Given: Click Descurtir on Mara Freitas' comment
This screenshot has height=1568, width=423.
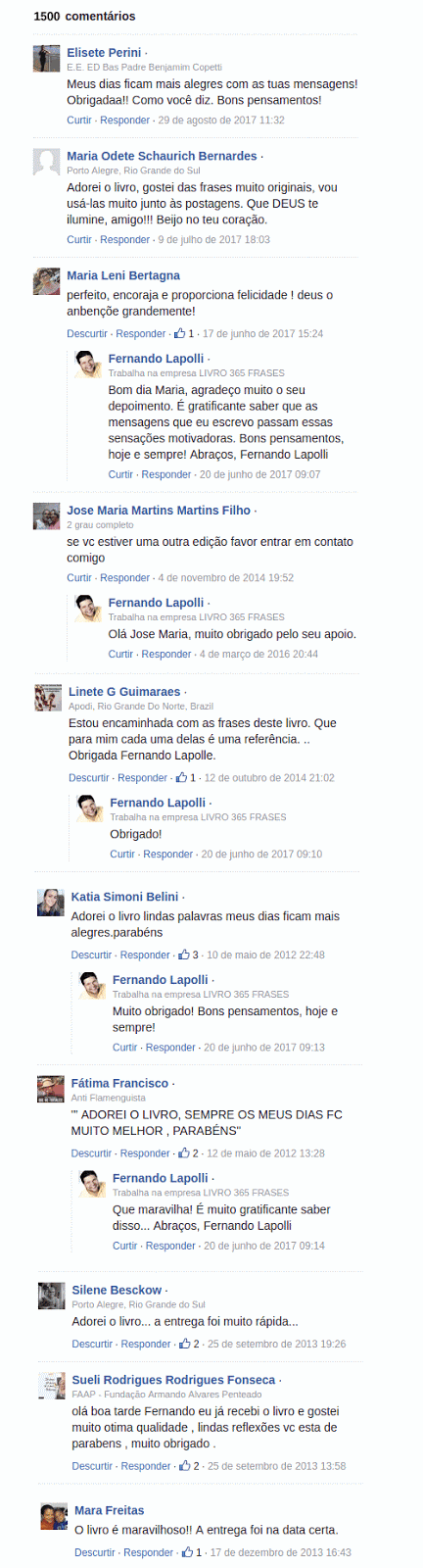Looking at the screenshot, I should pos(95,1552).
